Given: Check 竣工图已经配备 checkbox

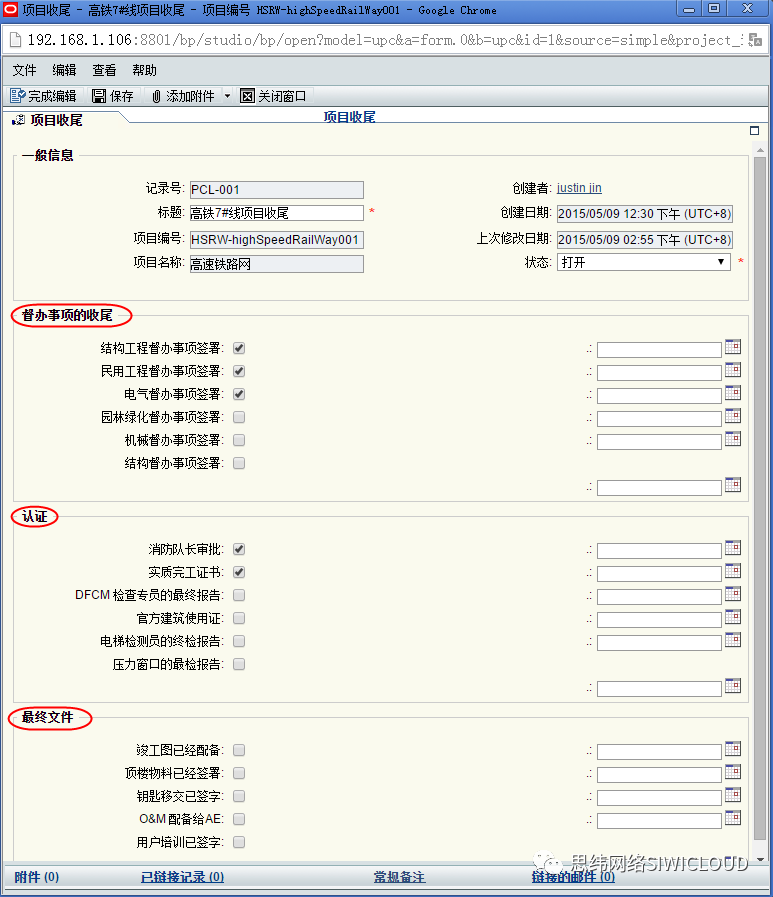Looking at the screenshot, I should click(x=239, y=750).
